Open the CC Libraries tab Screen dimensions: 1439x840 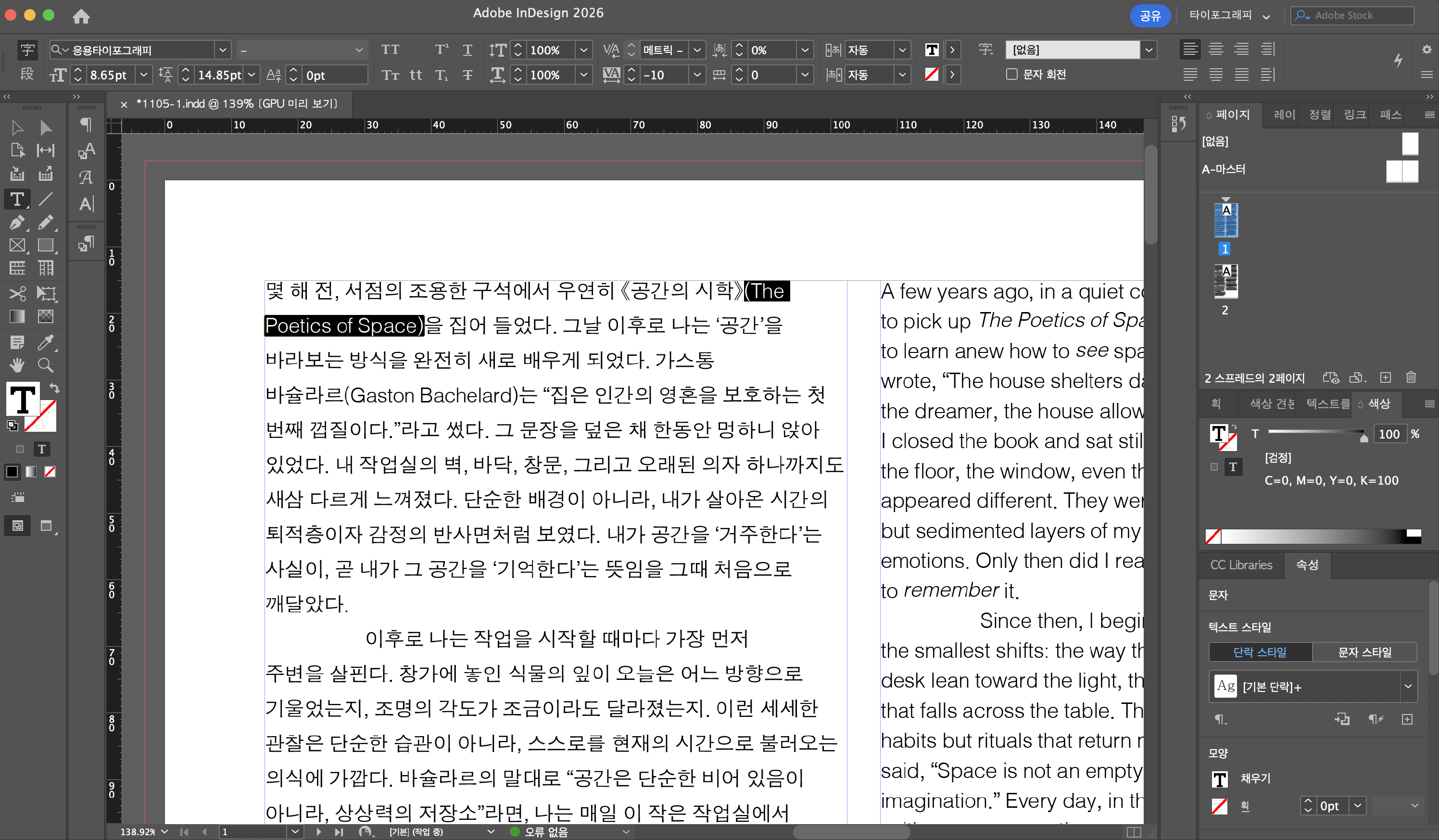click(x=1241, y=564)
